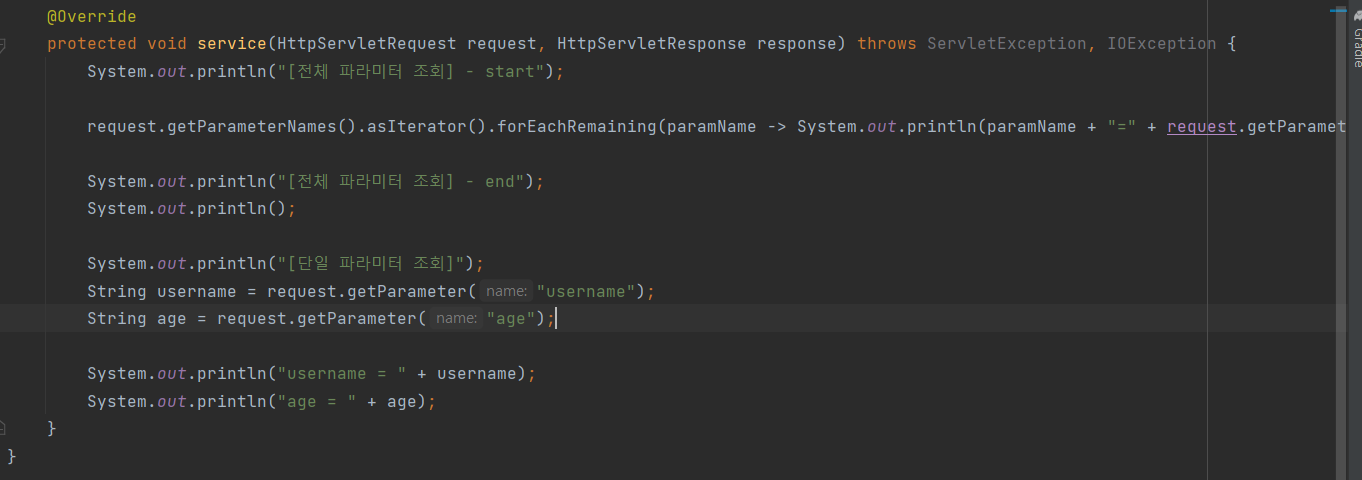
Task: Click the underlined request reference
Action: [x=1201, y=127]
